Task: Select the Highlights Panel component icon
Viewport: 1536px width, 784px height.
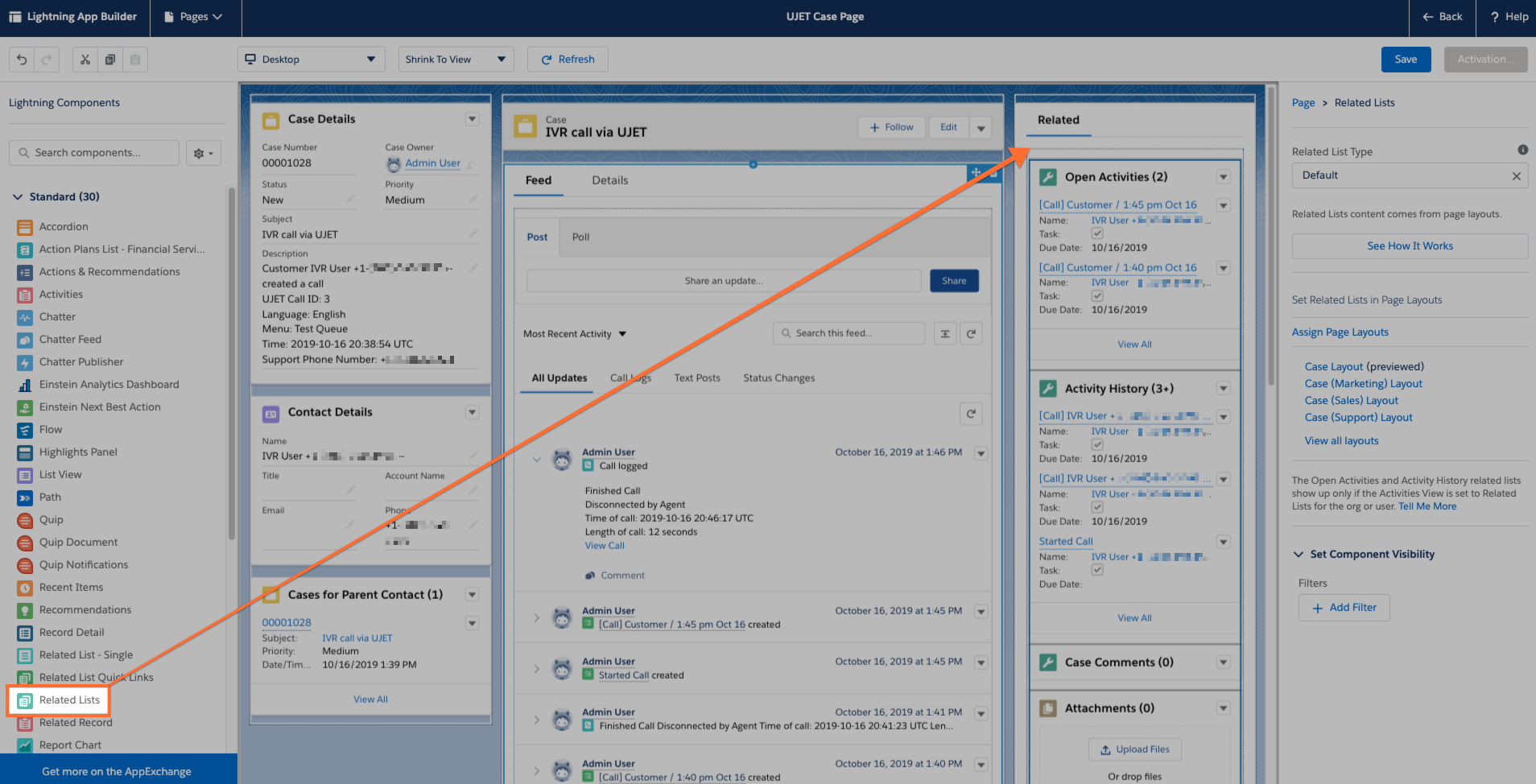Action: (x=25, y=452)
